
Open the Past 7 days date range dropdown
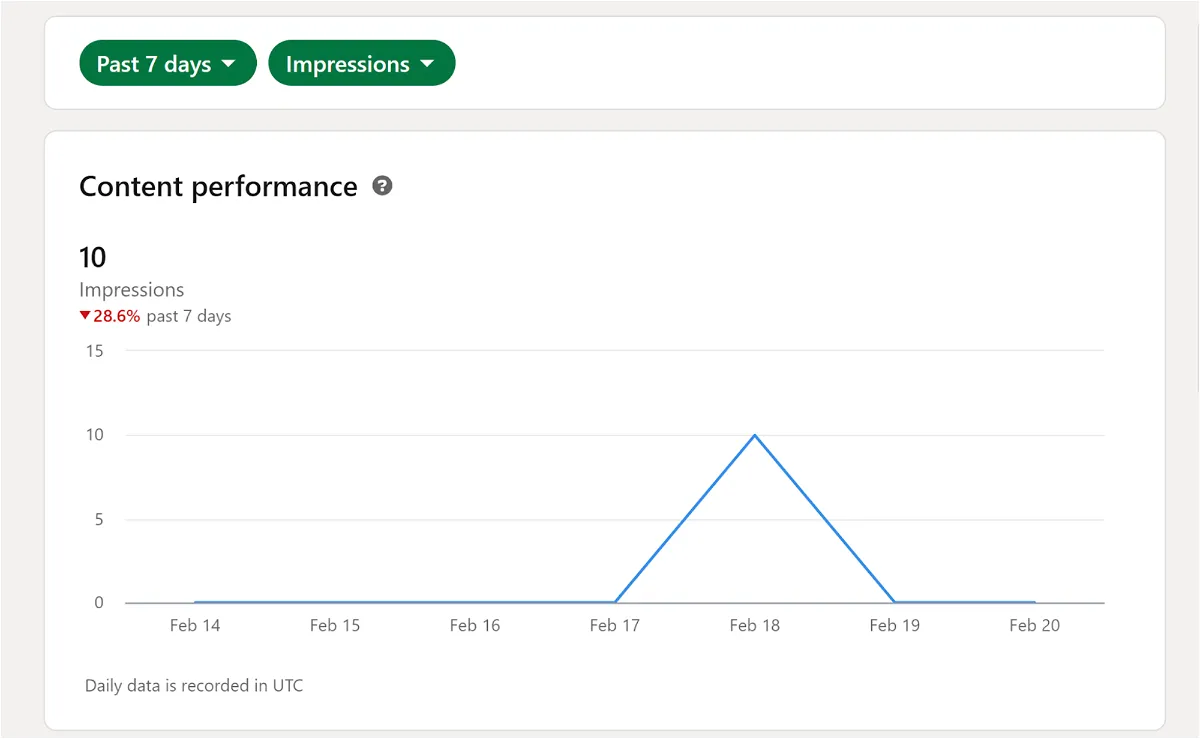pos(168,63)
